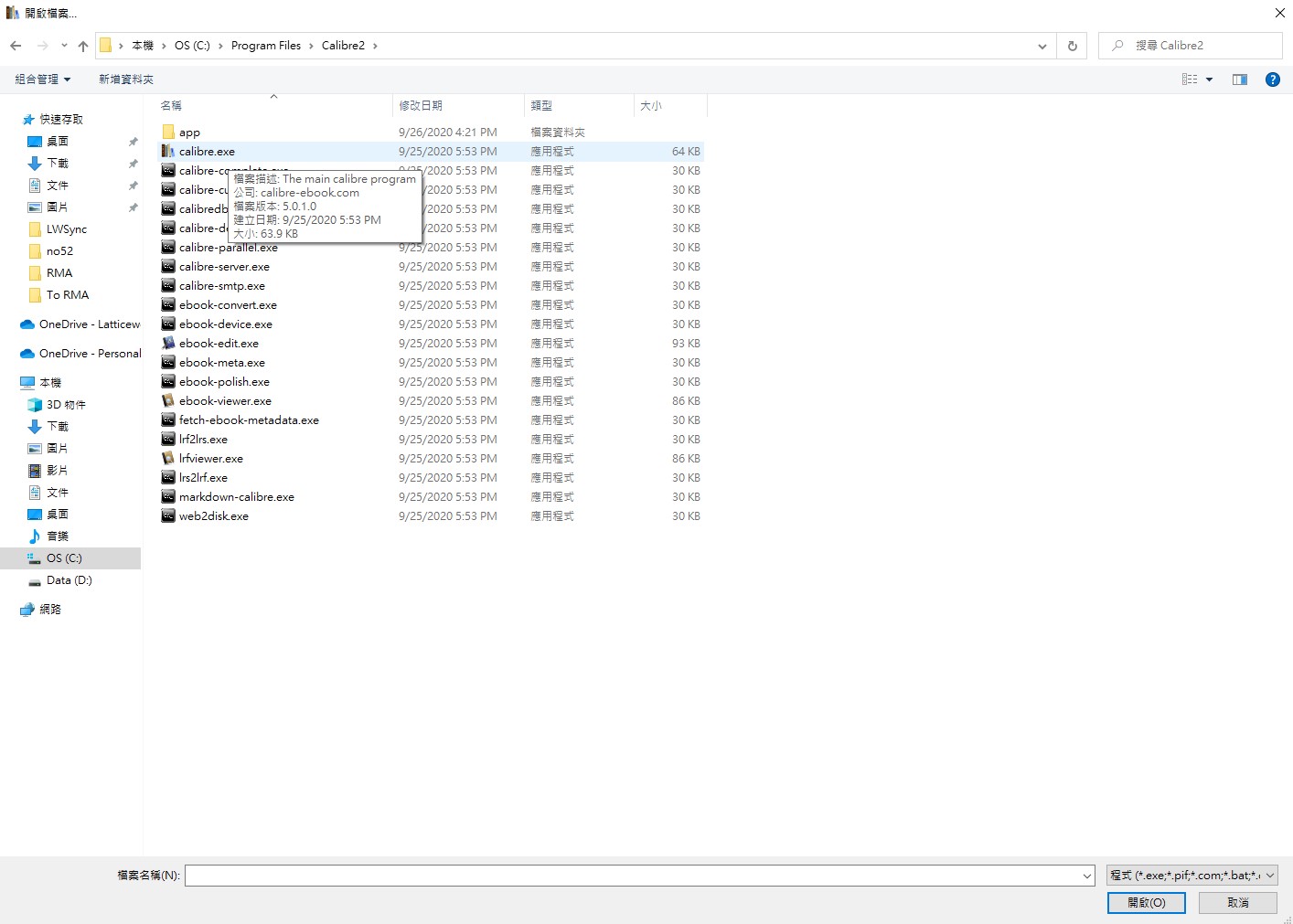1293x924 pixels.
Task: Select calibre-parallel.exe file
Action: pyautogui.click(x=229, y=248)
